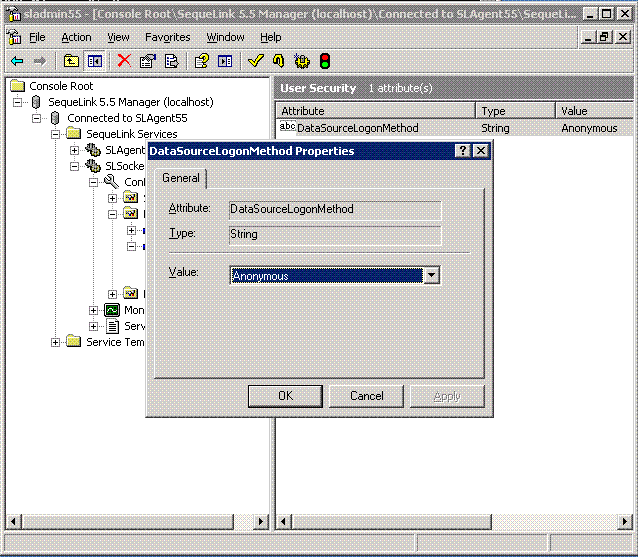Click the yellow checkmark toolbar icon
This screenshot has height=557, width=638.
pyautogui.click(x=256, y=61)
